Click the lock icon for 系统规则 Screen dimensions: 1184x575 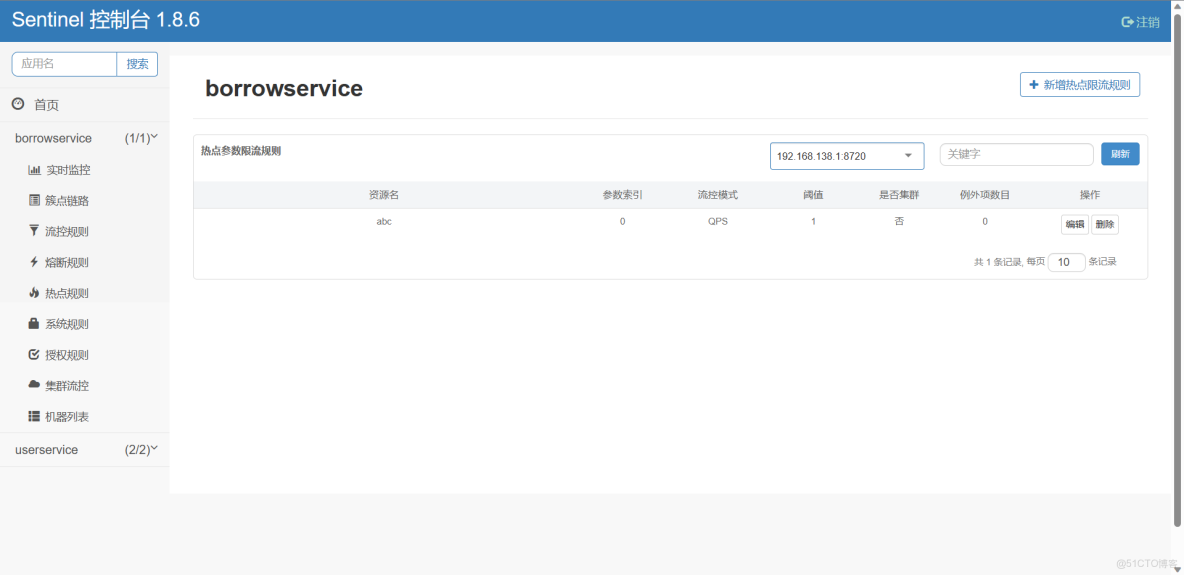pos(34,323)
